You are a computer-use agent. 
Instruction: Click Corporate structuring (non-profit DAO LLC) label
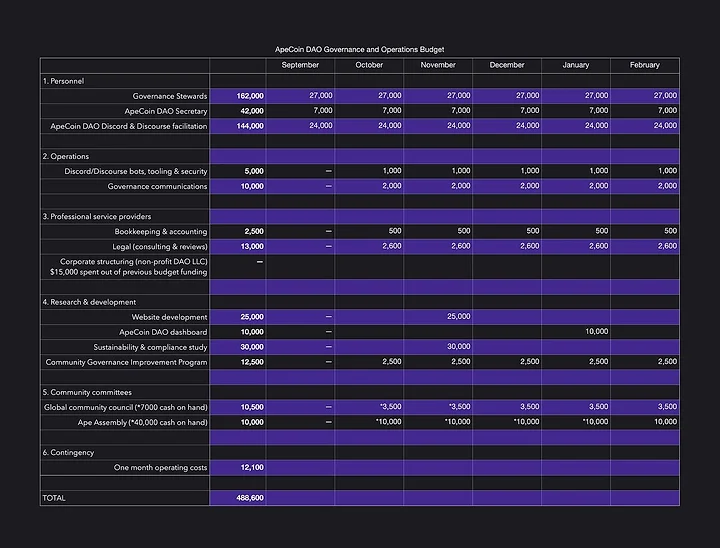tap(134, 262)
